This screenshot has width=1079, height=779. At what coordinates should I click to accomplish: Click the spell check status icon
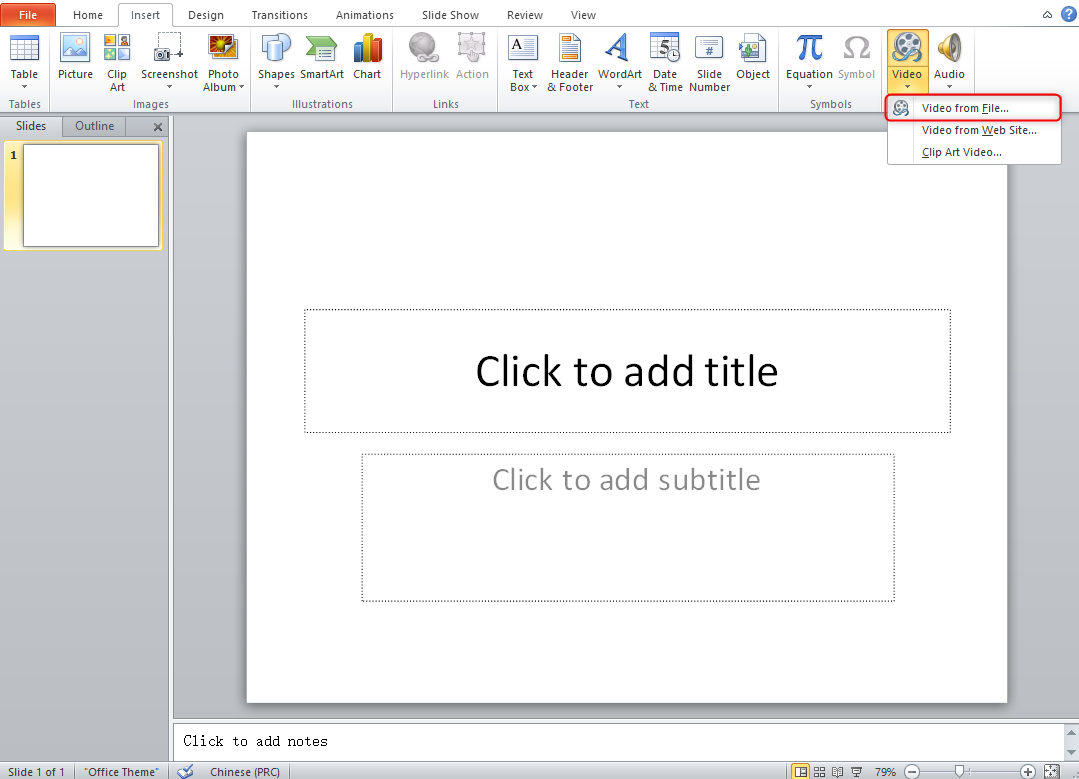click(185, 771)
